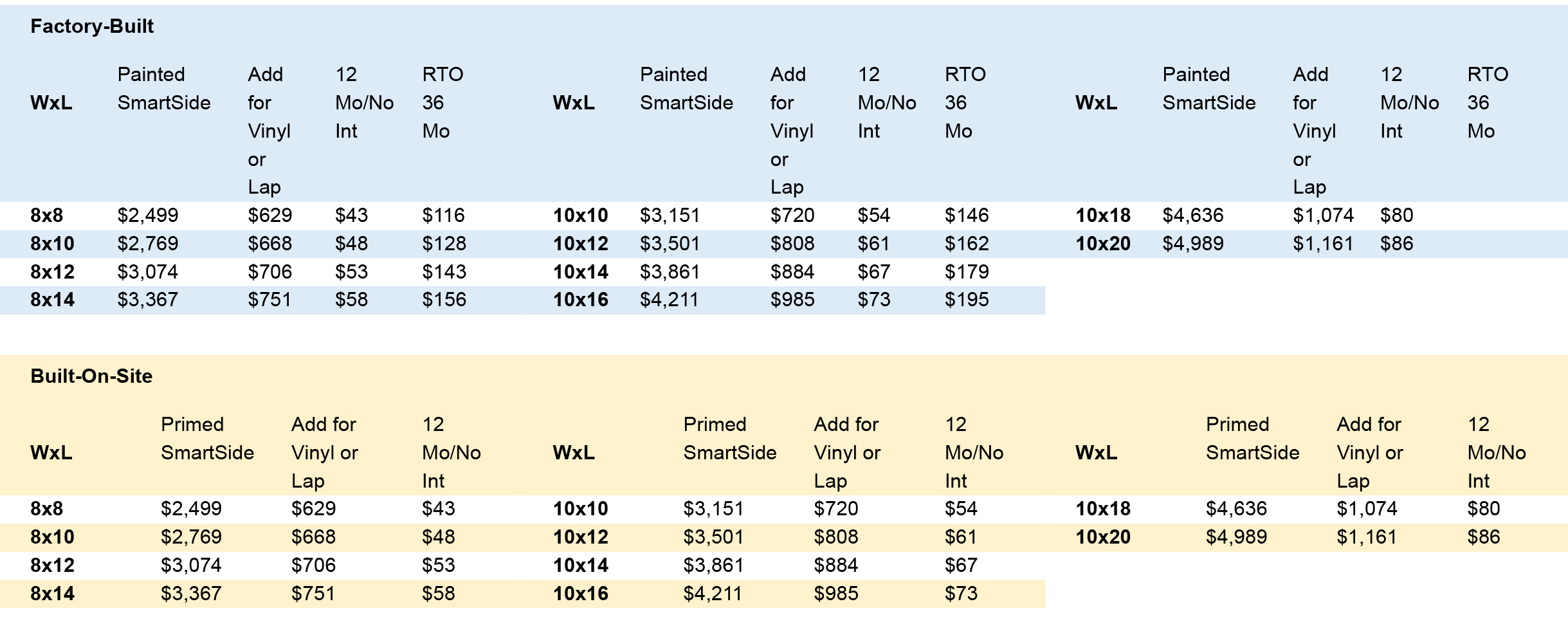Select the $4,211 Painted SmartSide price
This screenshot has width=1568, height=633.
(670, 300)
